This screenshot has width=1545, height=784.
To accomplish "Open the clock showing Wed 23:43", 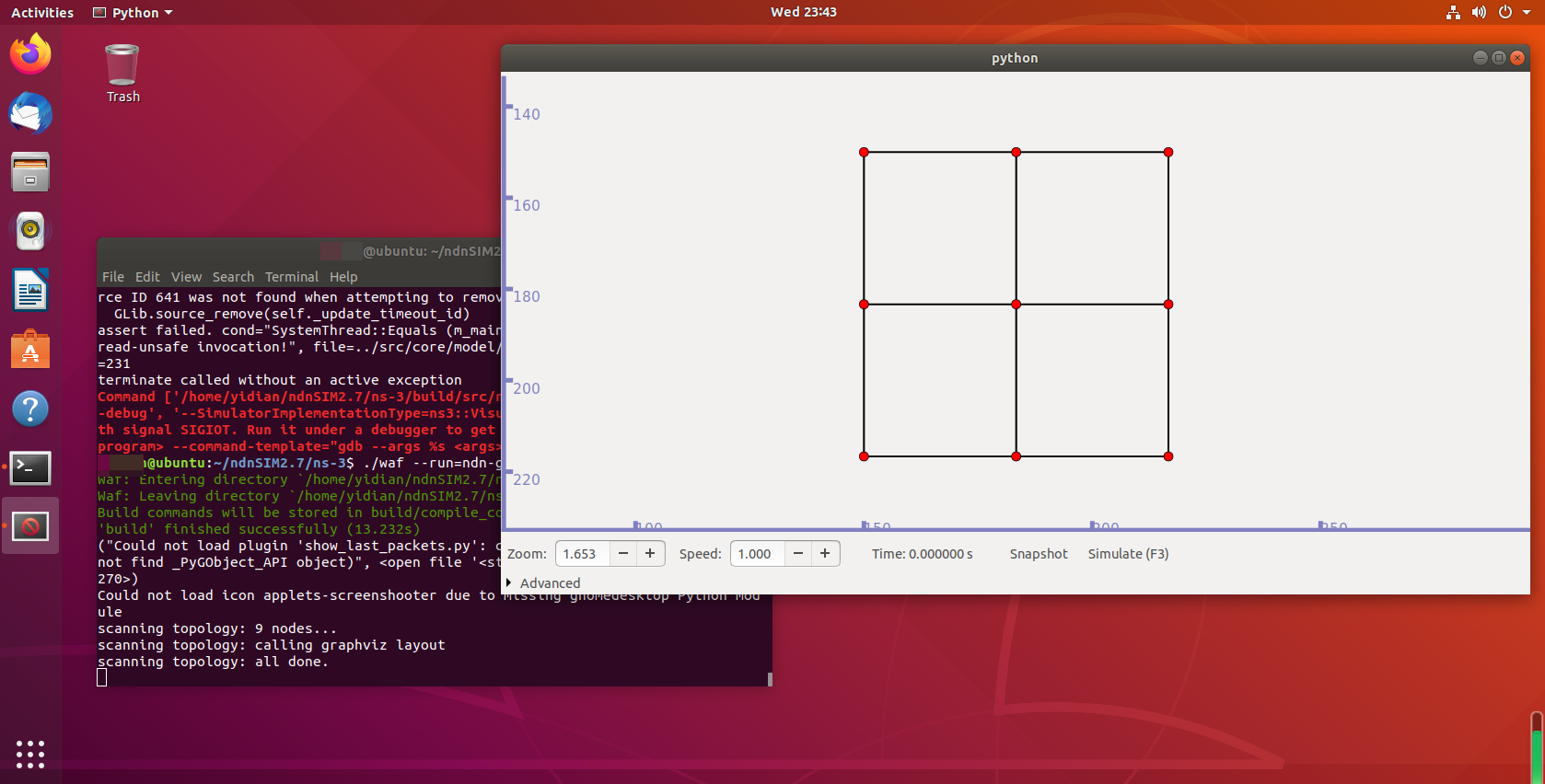I will [804, 12].
